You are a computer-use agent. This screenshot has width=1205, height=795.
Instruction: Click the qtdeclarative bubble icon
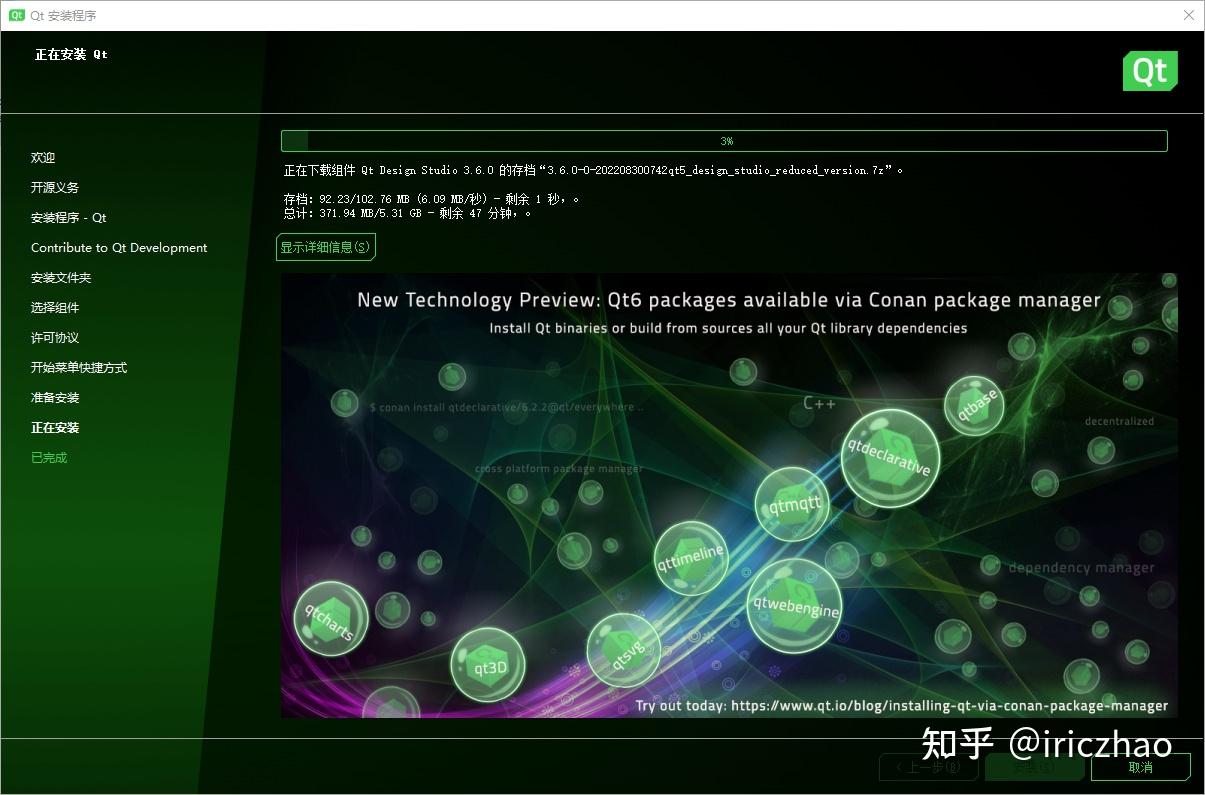[890, 458]
